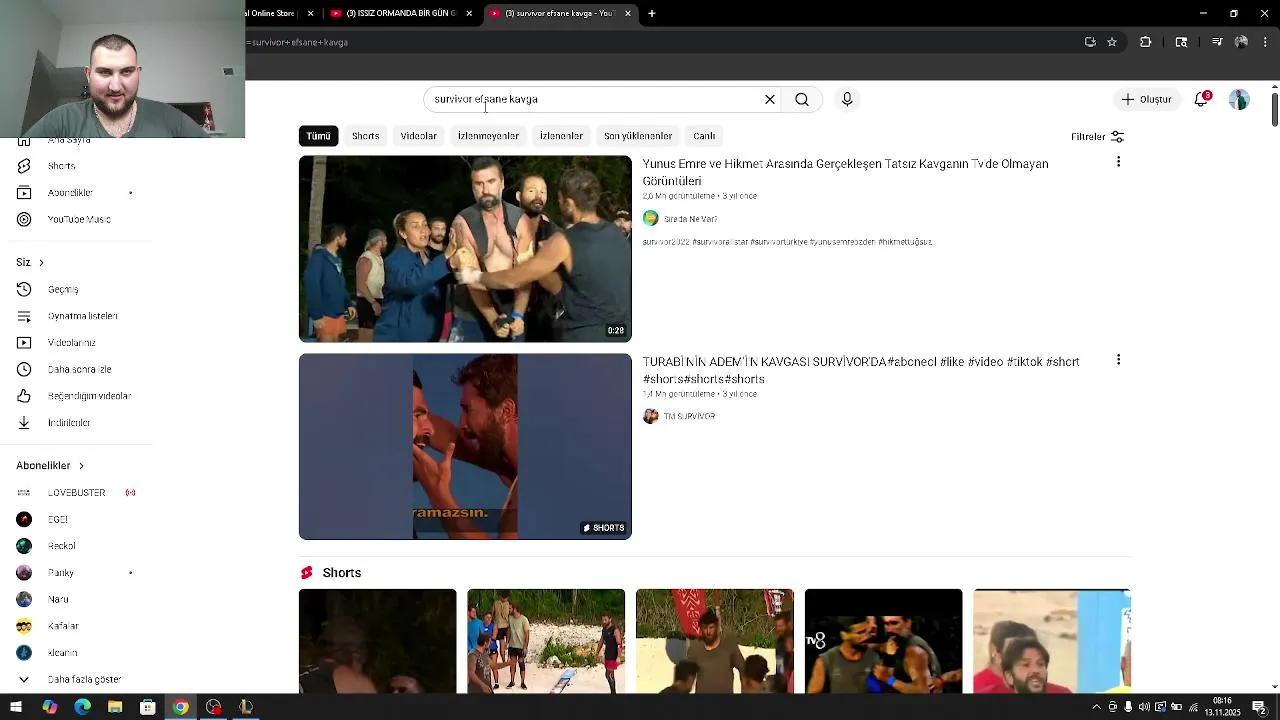Select the İzlenenler filter chip
The height and width of the screenshot is (720, 1280).
click(561, 136)
